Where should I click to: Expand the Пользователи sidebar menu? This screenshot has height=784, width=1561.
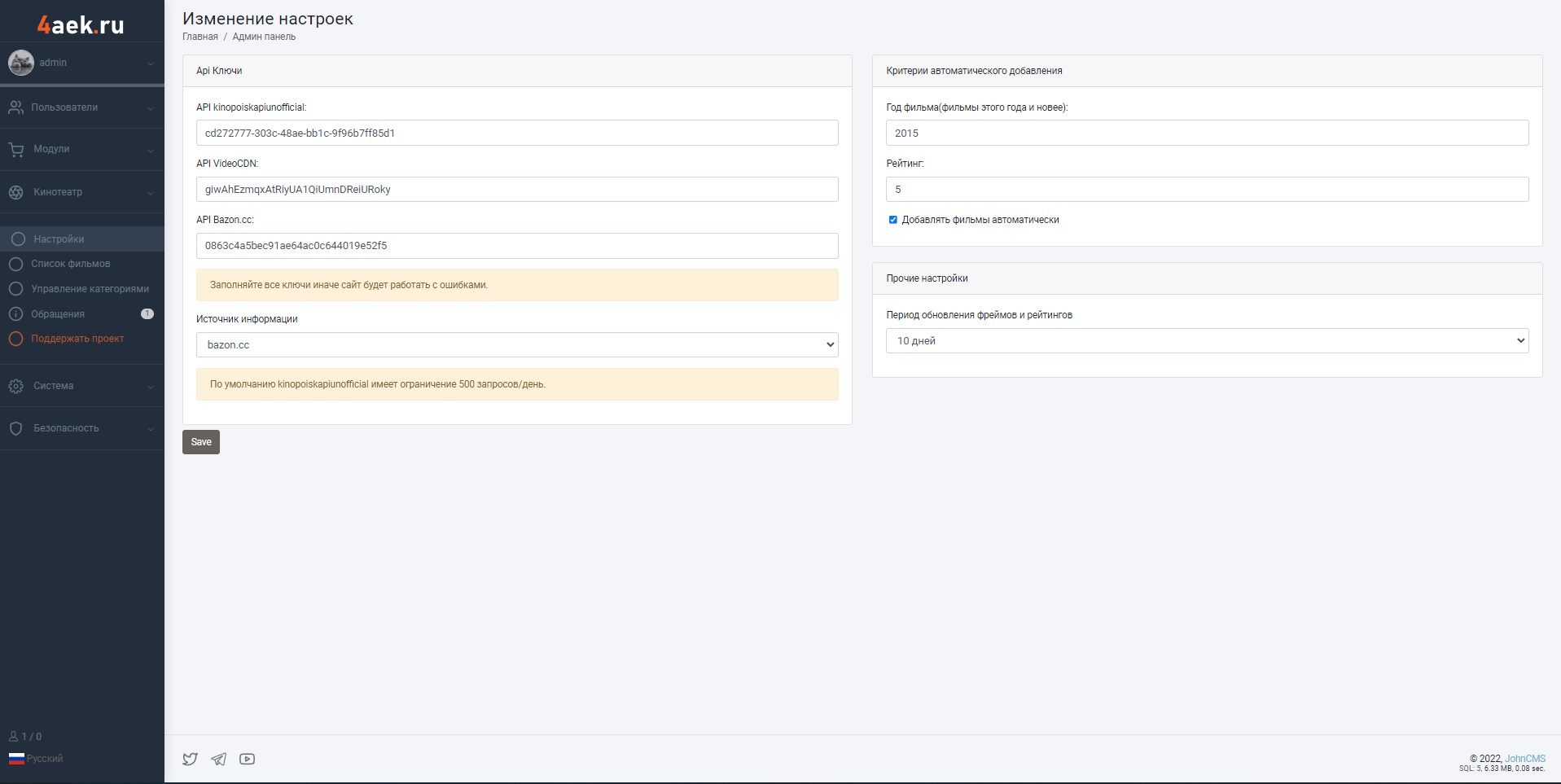coord(81,107)
